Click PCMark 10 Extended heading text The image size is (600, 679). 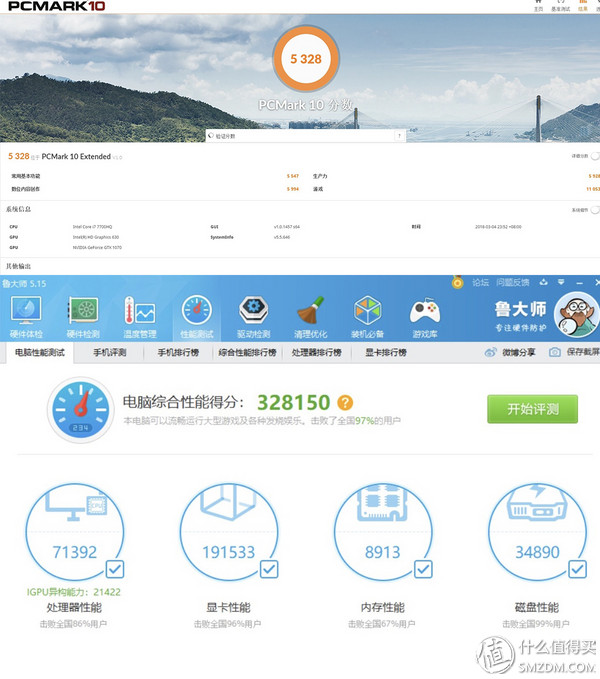tap(76, 156)
